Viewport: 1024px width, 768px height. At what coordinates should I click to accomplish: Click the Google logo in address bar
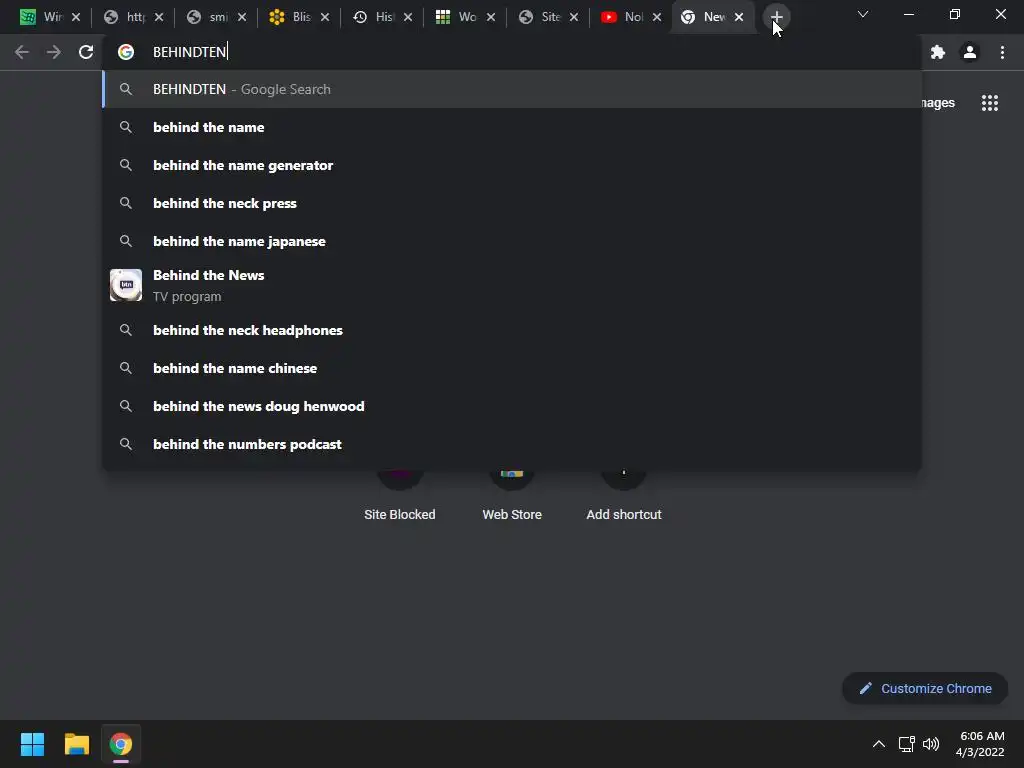(126, 52)
